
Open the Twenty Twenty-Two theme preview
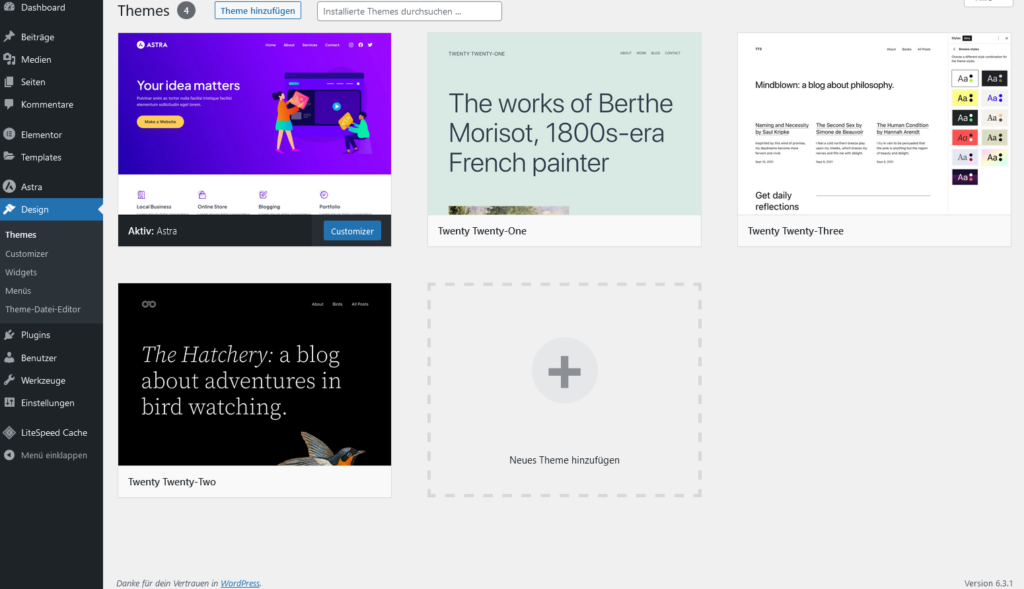[254, 374]
